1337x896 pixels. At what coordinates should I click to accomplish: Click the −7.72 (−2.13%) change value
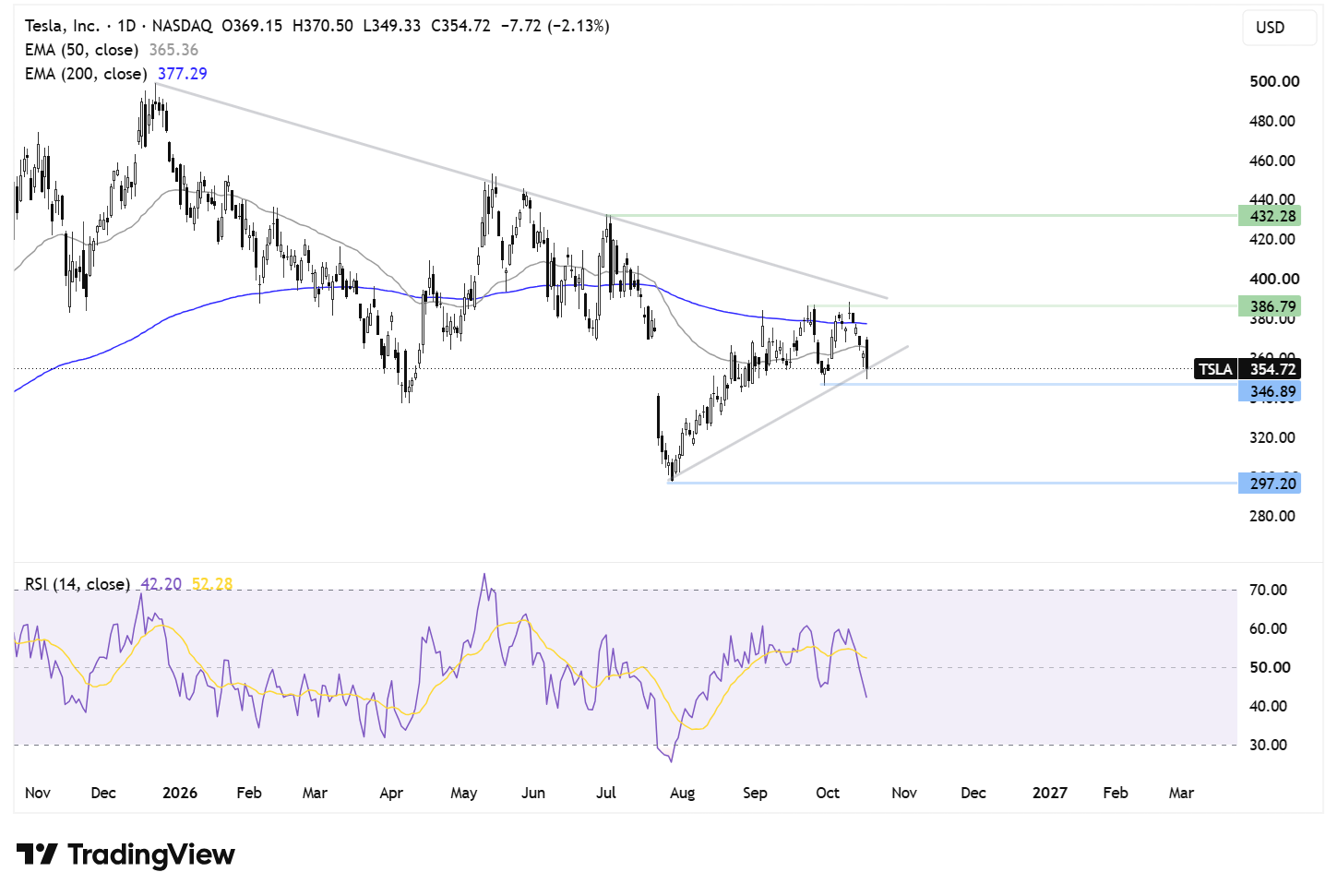(555, 26)
